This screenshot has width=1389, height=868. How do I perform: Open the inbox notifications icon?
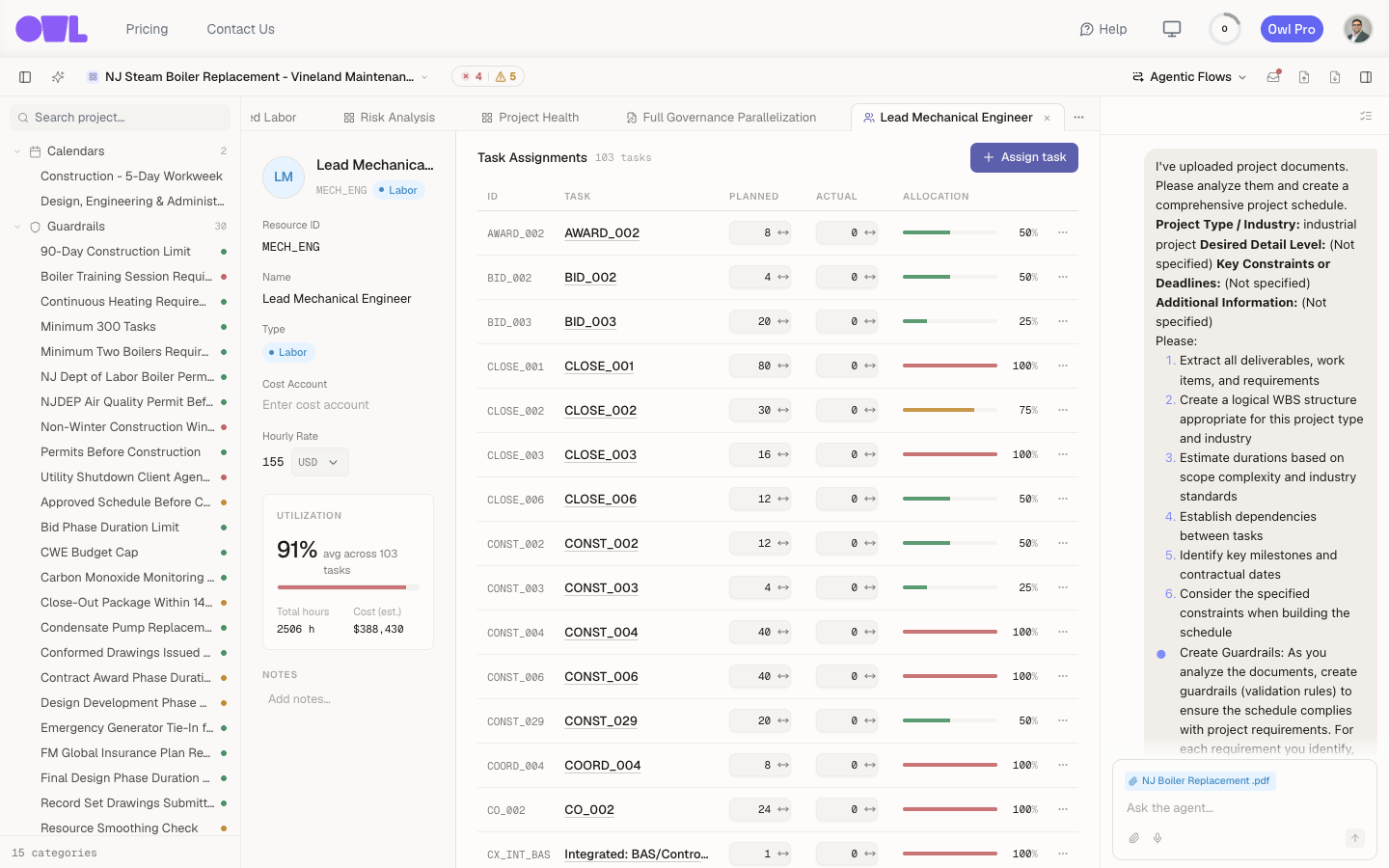click(x=1273, y=77)
